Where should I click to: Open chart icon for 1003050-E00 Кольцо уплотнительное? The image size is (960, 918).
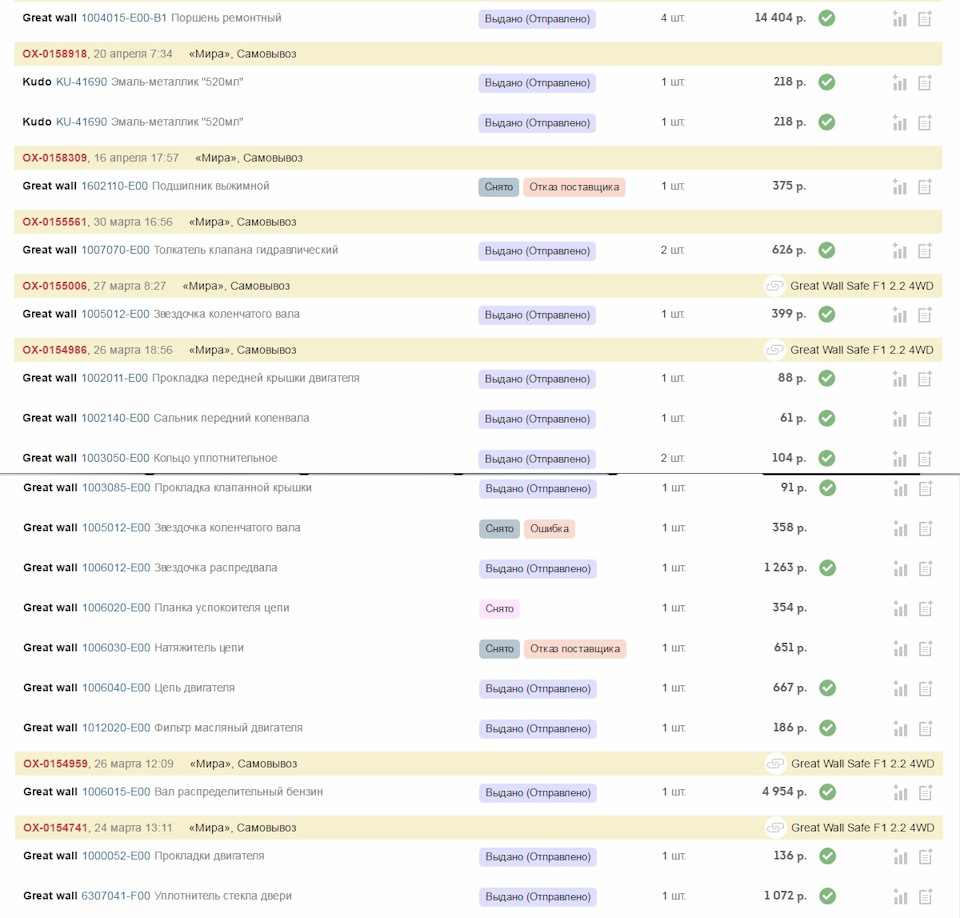pyautogui.click(x=899, y=459)
